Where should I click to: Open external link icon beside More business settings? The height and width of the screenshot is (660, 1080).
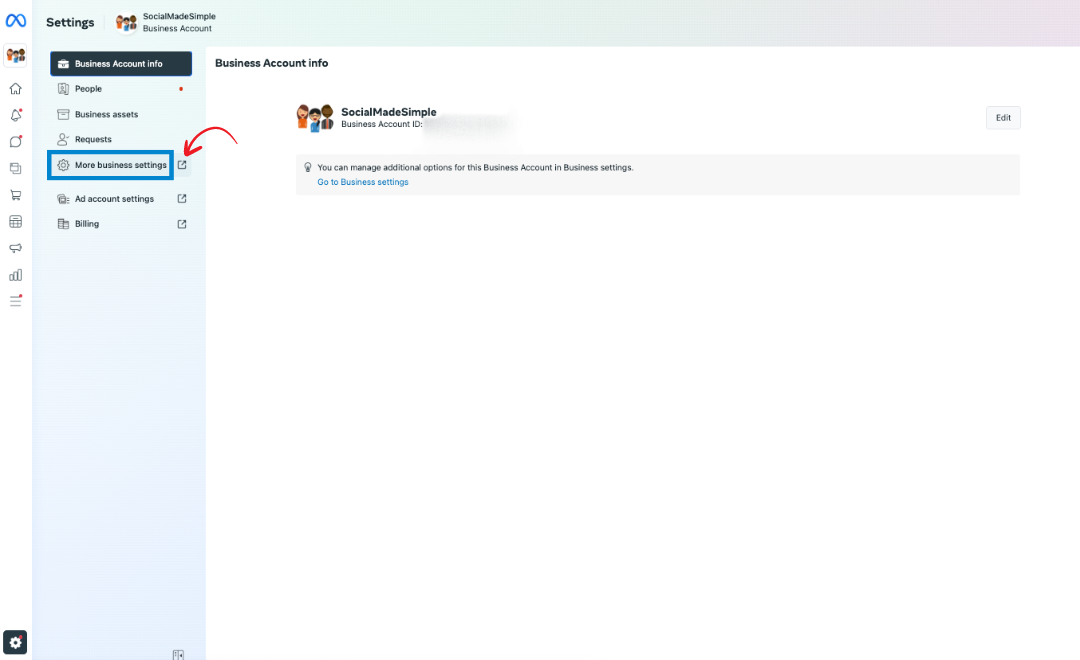click(182, 165)
